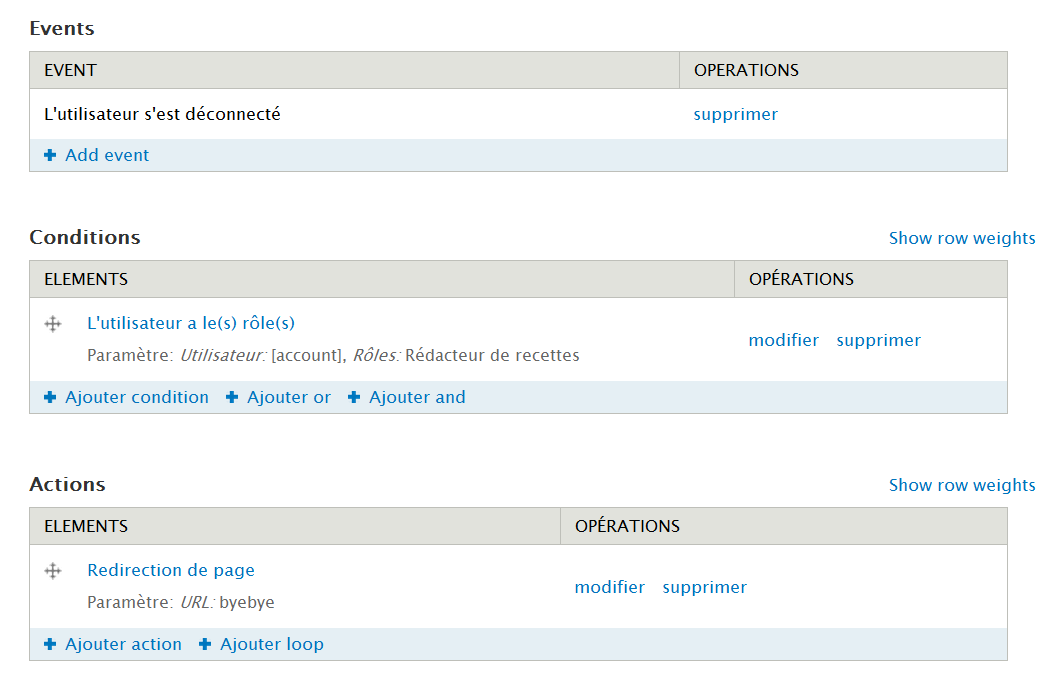Click the drag handle of the role condition
The height and width of the screenshot is (679, 1052).
pos(54,324)
